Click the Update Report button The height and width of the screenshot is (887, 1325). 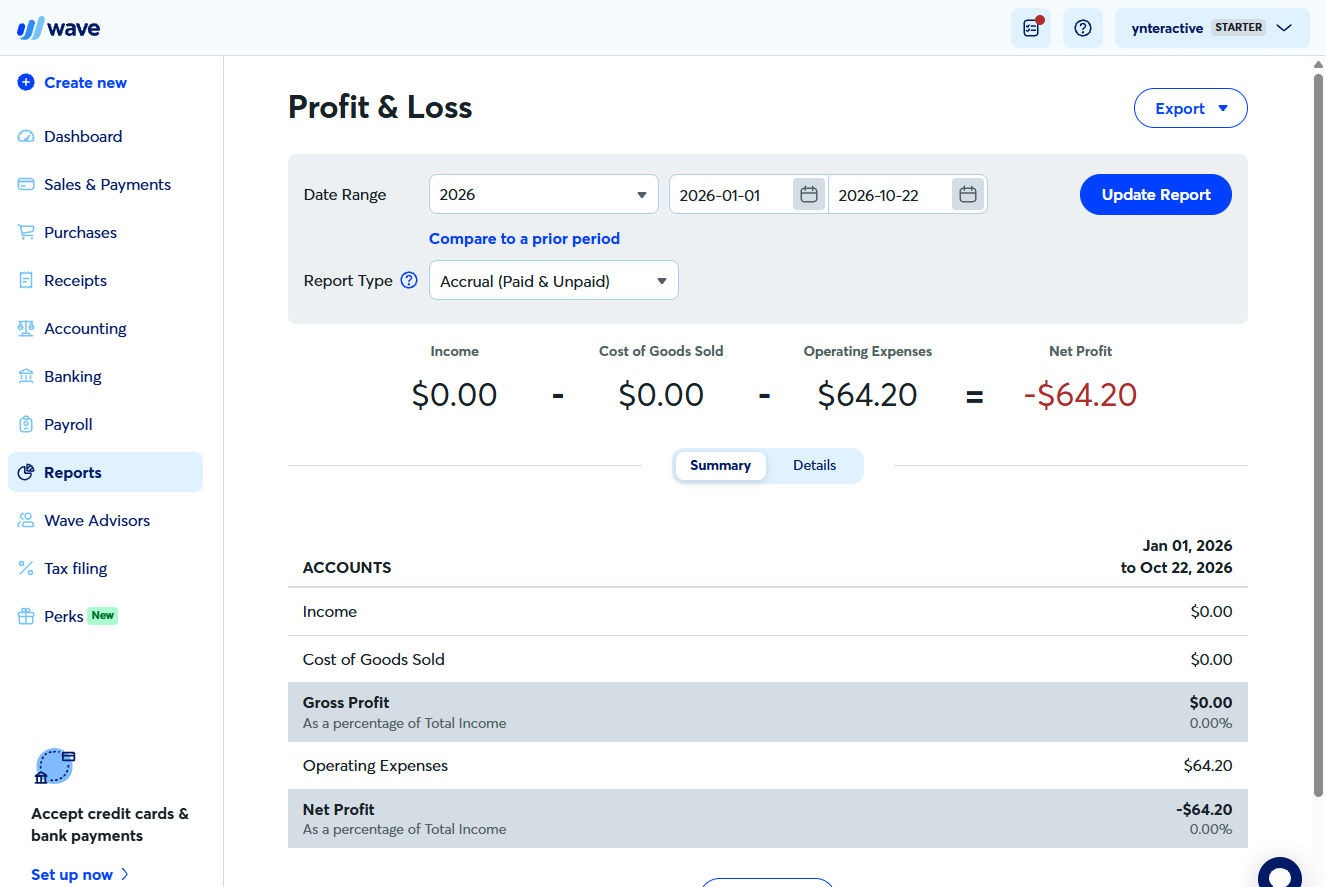pos(1156,194)
